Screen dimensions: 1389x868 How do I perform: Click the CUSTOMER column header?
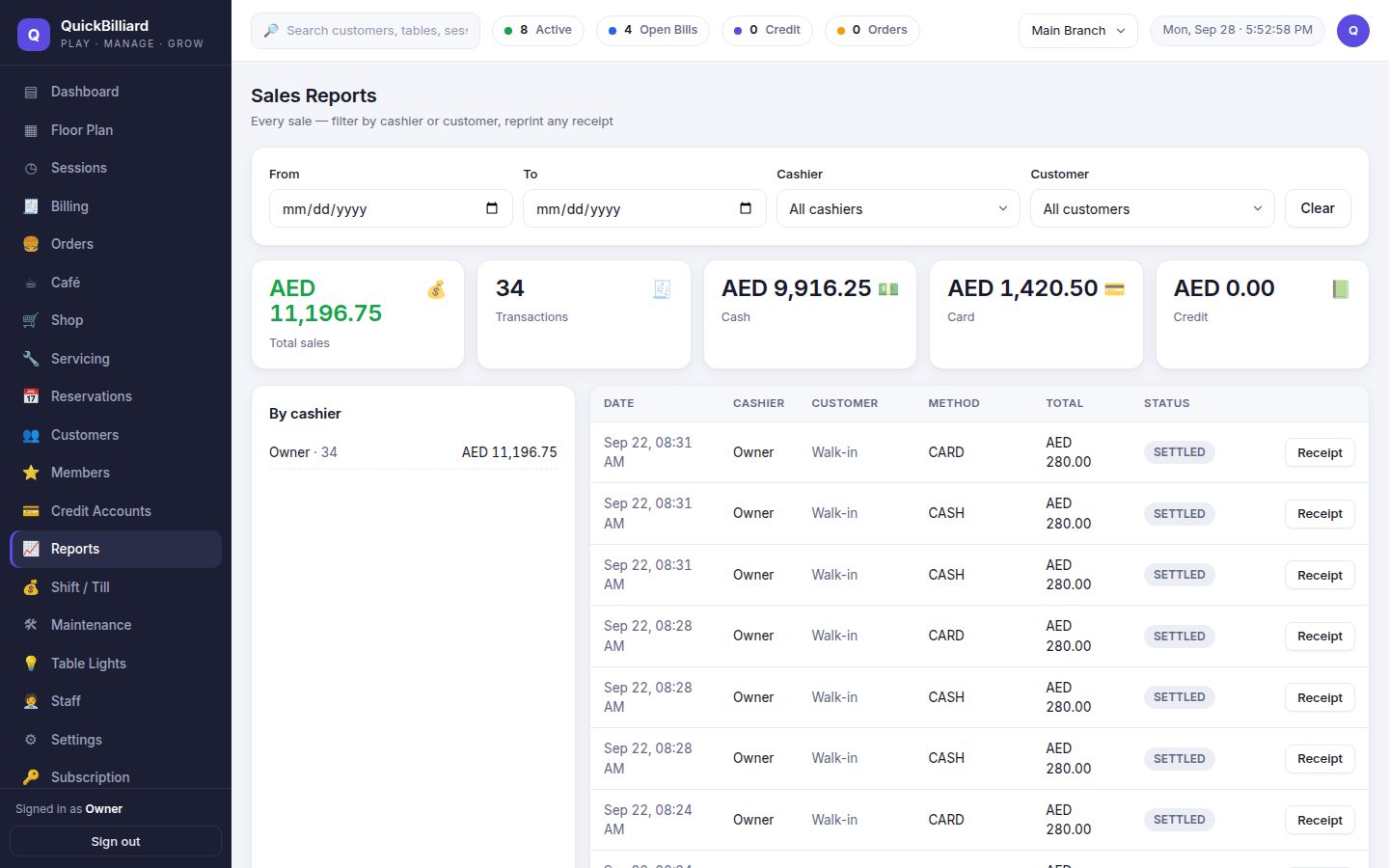(x=845, y=404)
